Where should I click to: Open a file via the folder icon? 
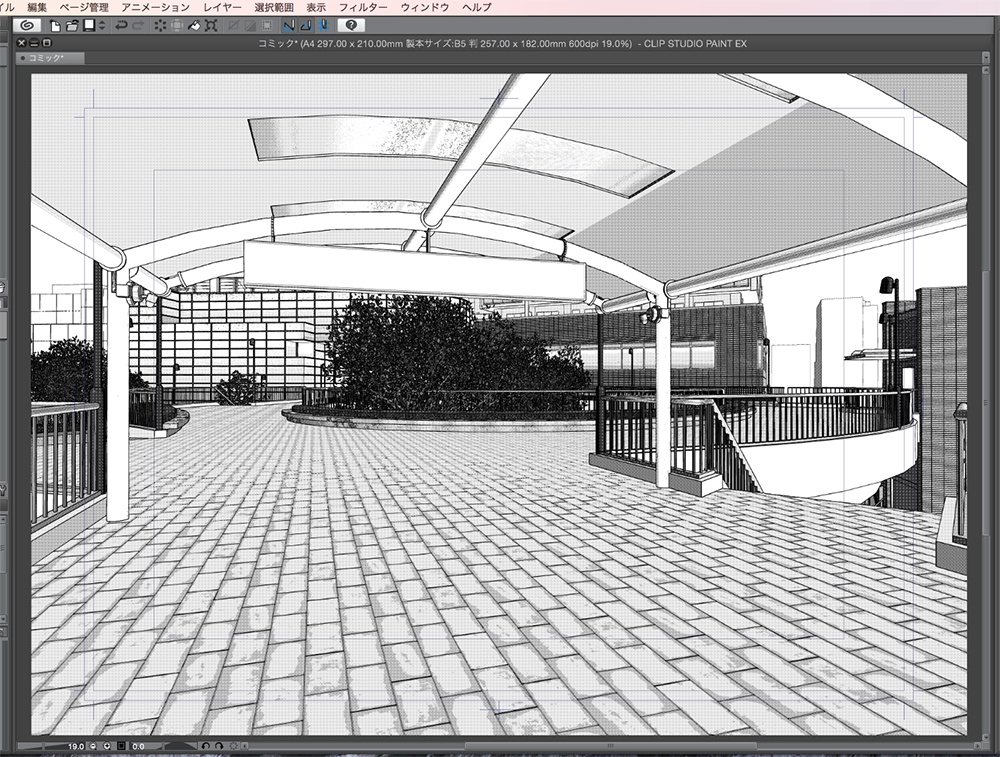pos(72,26)
